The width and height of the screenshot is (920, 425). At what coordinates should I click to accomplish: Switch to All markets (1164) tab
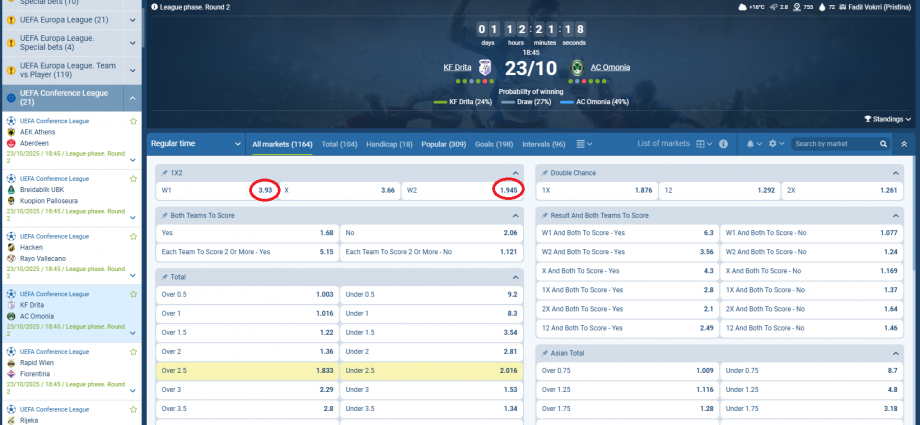click(x=282, y=144)
